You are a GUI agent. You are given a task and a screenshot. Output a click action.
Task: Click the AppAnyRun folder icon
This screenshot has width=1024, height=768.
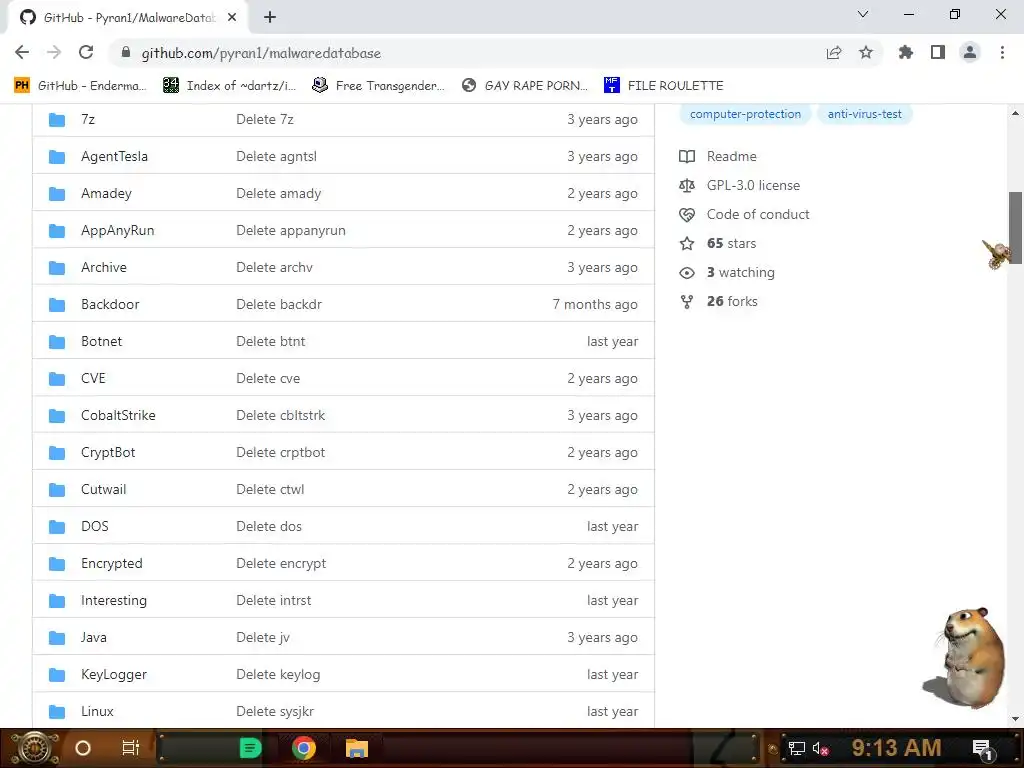pyautogui.click(x=57, y=231)
